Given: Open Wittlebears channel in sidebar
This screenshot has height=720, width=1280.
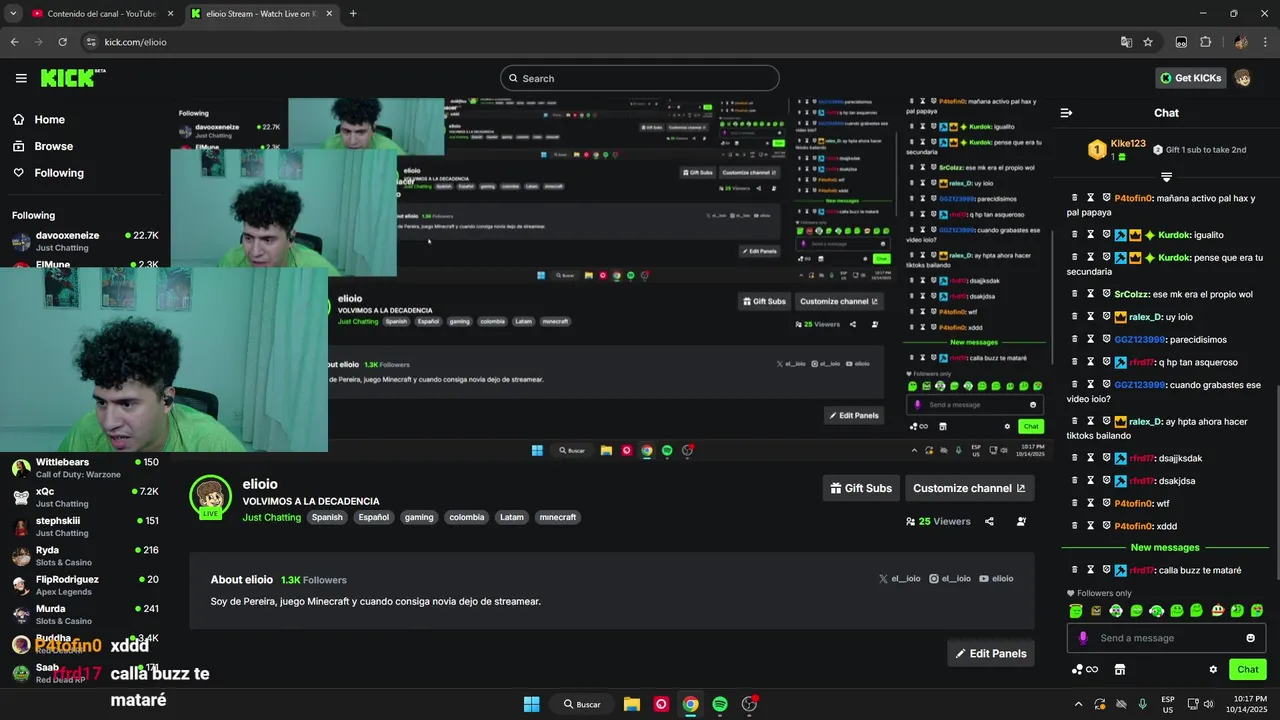Looking at the screenshot, I should pyautogui.click(x=85, y=468).
